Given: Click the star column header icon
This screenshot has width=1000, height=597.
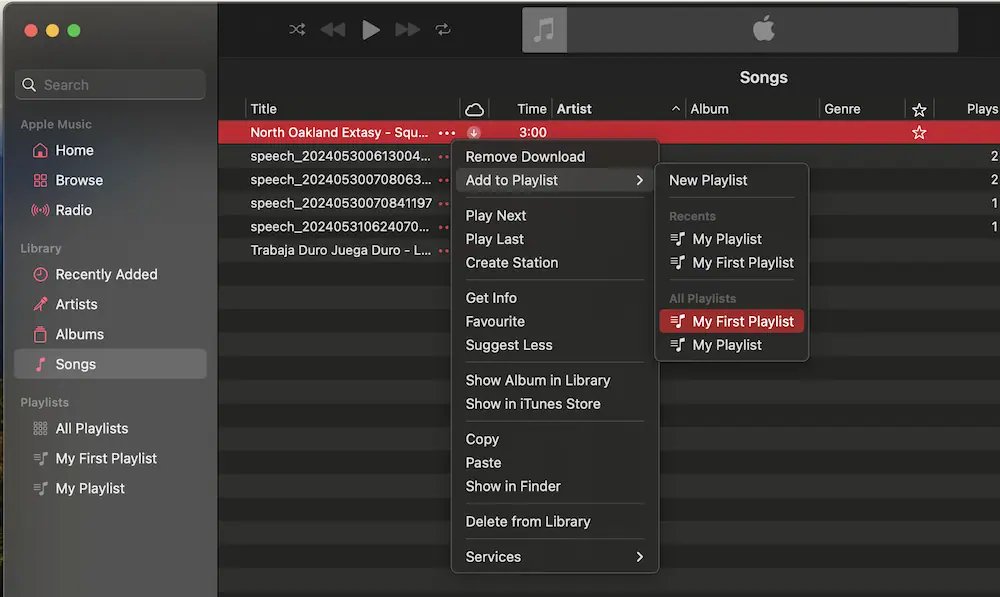Looking at the screenshot, I should [x=918, y=110].
